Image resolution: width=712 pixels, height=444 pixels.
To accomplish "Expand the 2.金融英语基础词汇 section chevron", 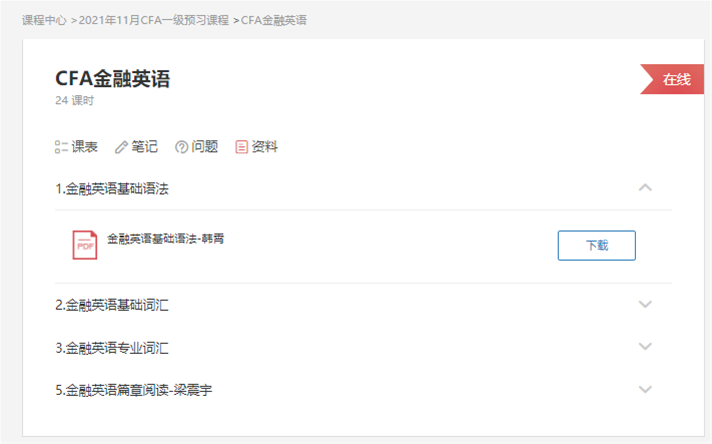I will [645, 305].
